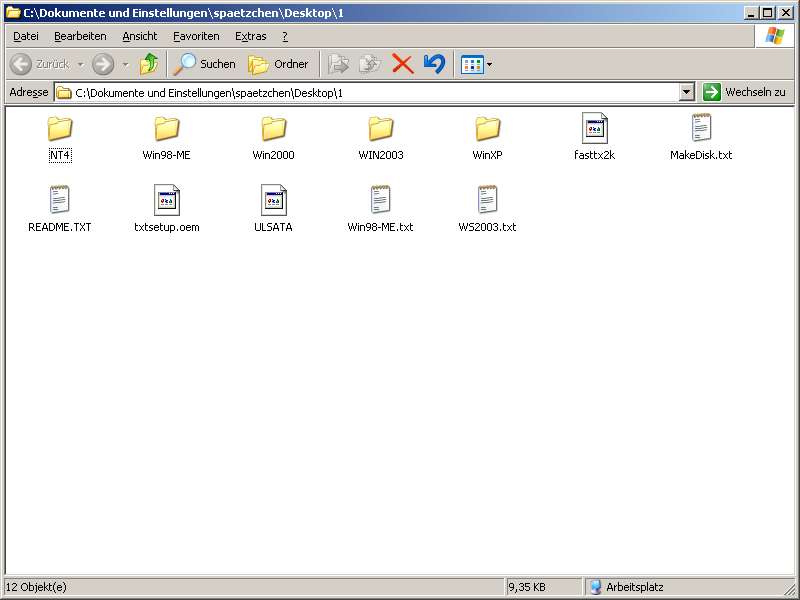
Task: Open the Favoriten menu
Action: coord(196,36)
